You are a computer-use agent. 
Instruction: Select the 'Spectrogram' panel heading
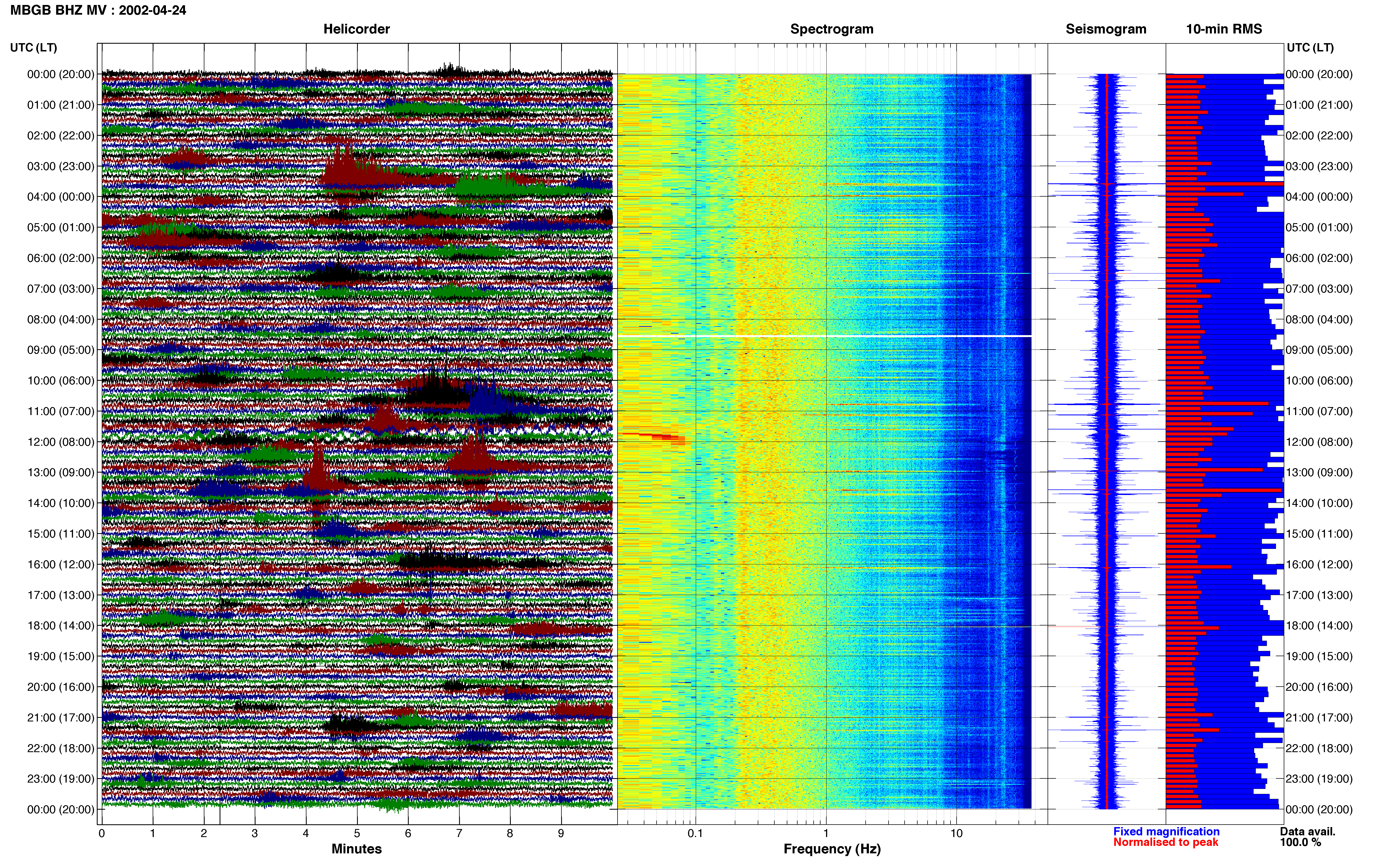point(832,29)
